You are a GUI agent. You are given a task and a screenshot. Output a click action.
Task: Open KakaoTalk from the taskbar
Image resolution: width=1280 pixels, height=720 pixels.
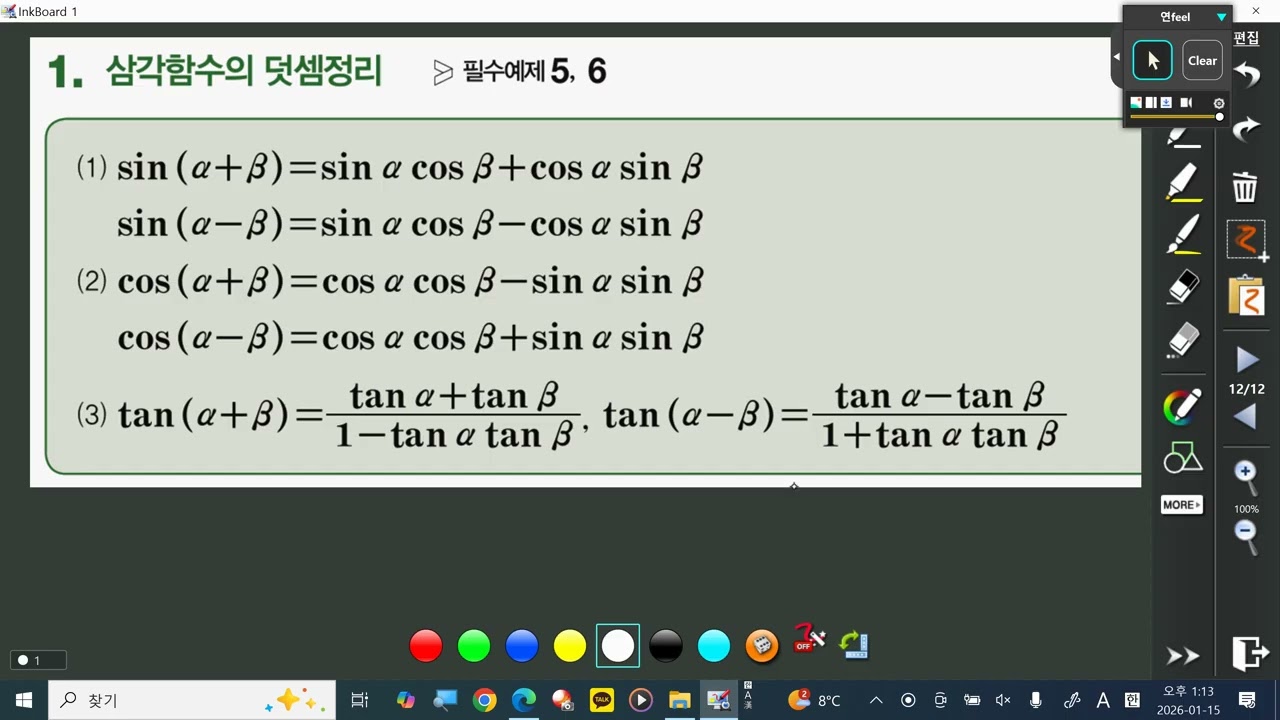pyautogui.click(x=602, y=700)
